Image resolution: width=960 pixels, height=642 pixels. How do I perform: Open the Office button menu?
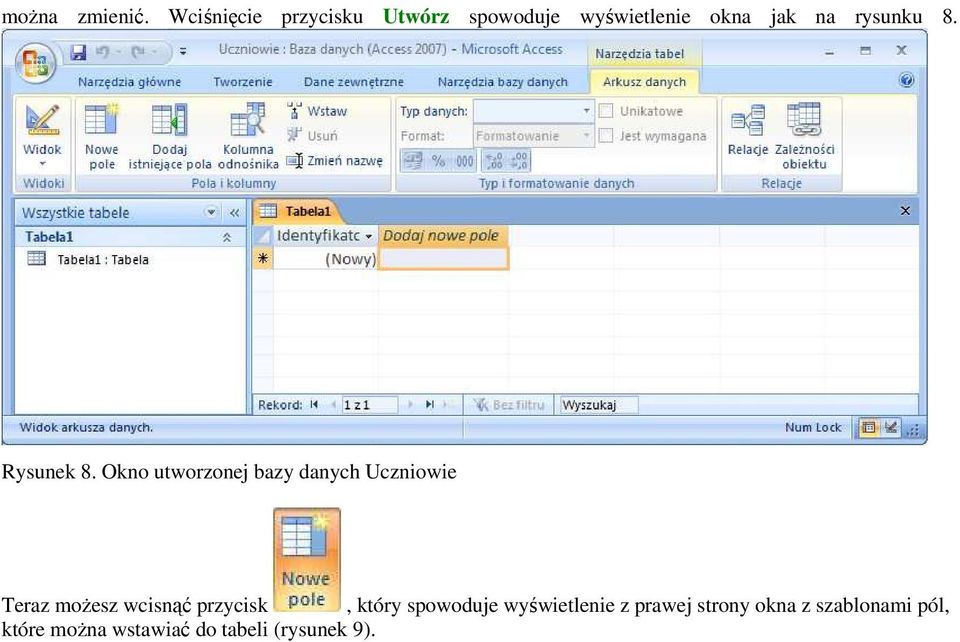pos(36,62)
